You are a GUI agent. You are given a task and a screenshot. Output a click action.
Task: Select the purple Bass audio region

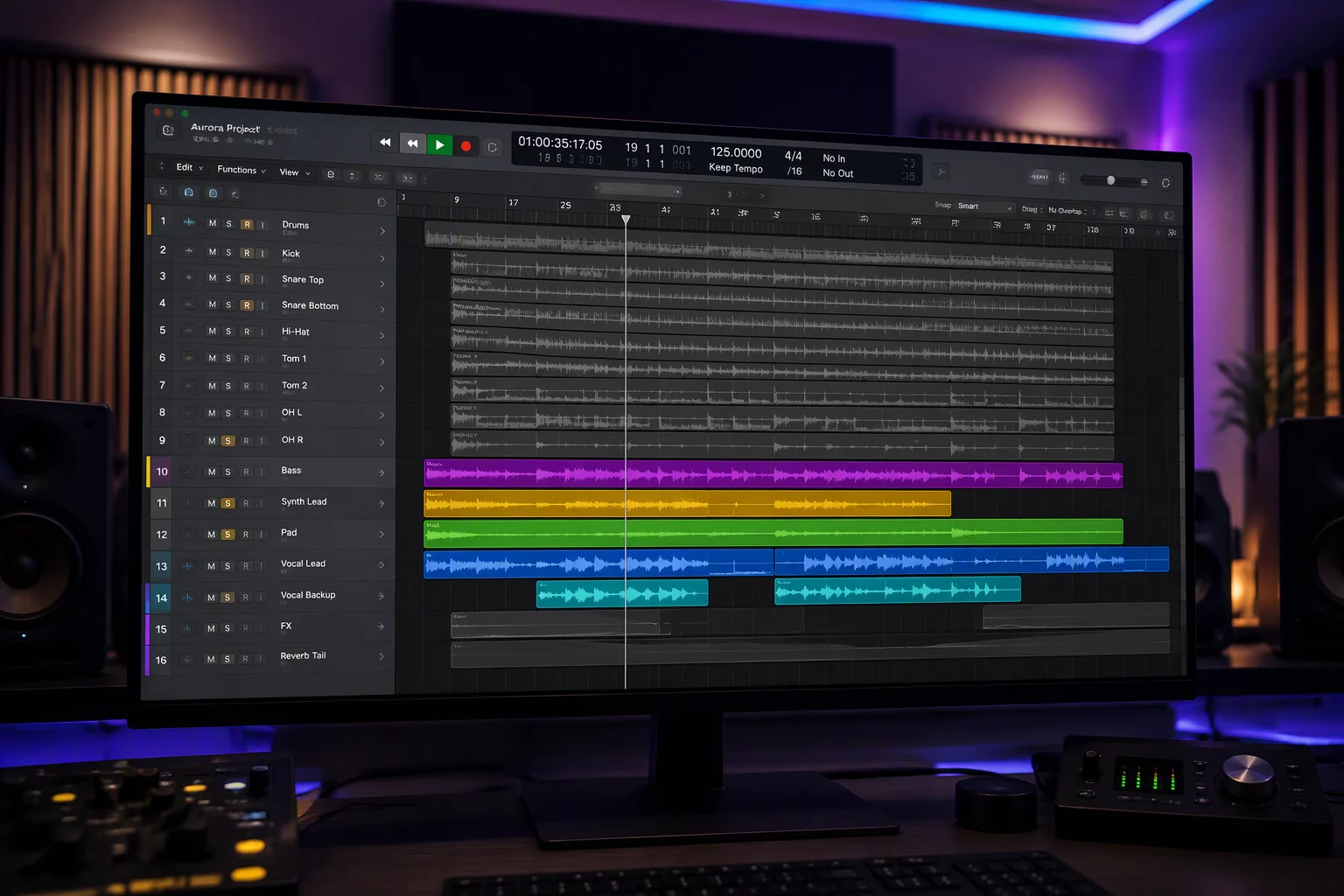(x=773, y=474)
